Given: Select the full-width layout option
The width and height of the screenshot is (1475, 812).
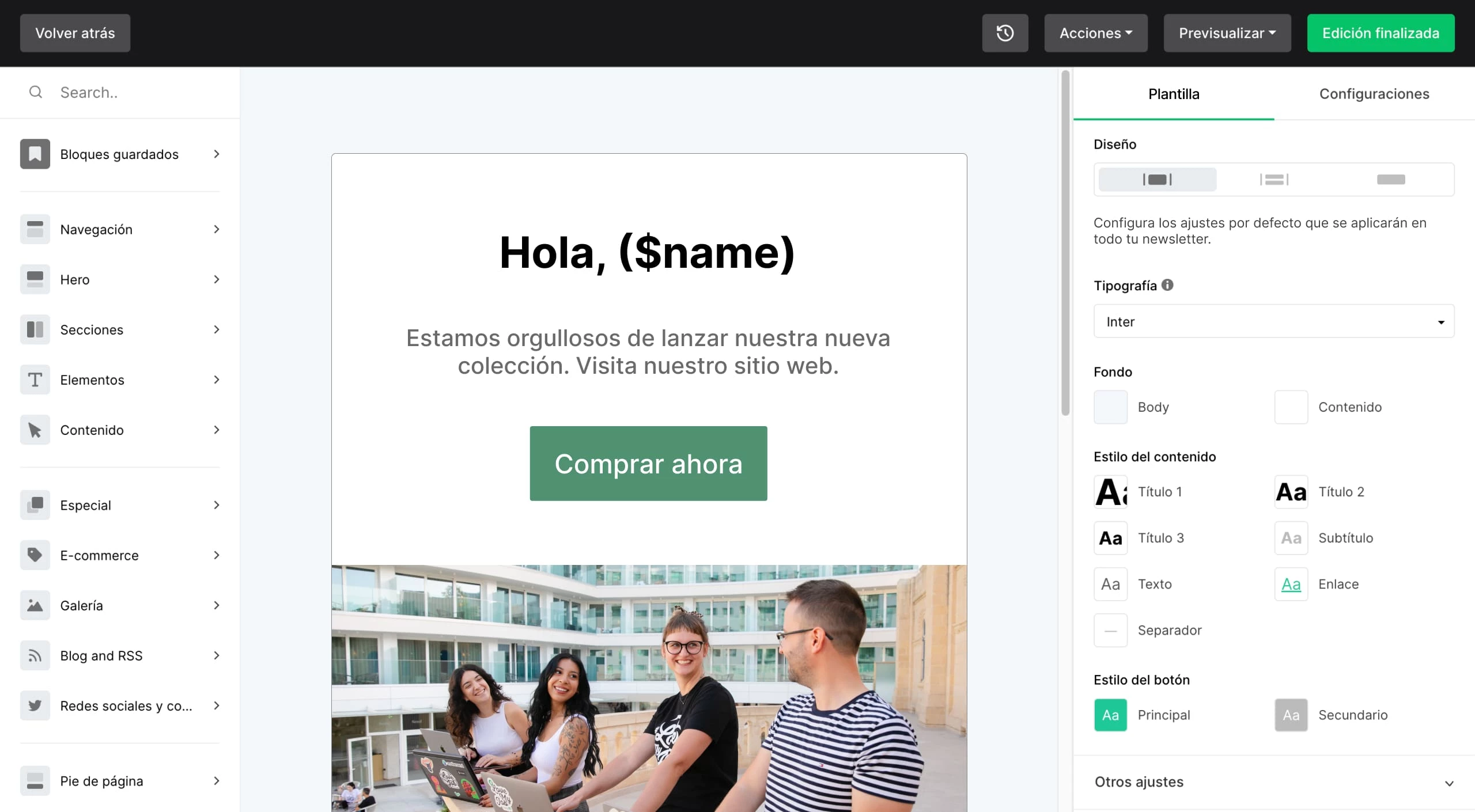Looking at the screenshot, I should pos(1391,180).
